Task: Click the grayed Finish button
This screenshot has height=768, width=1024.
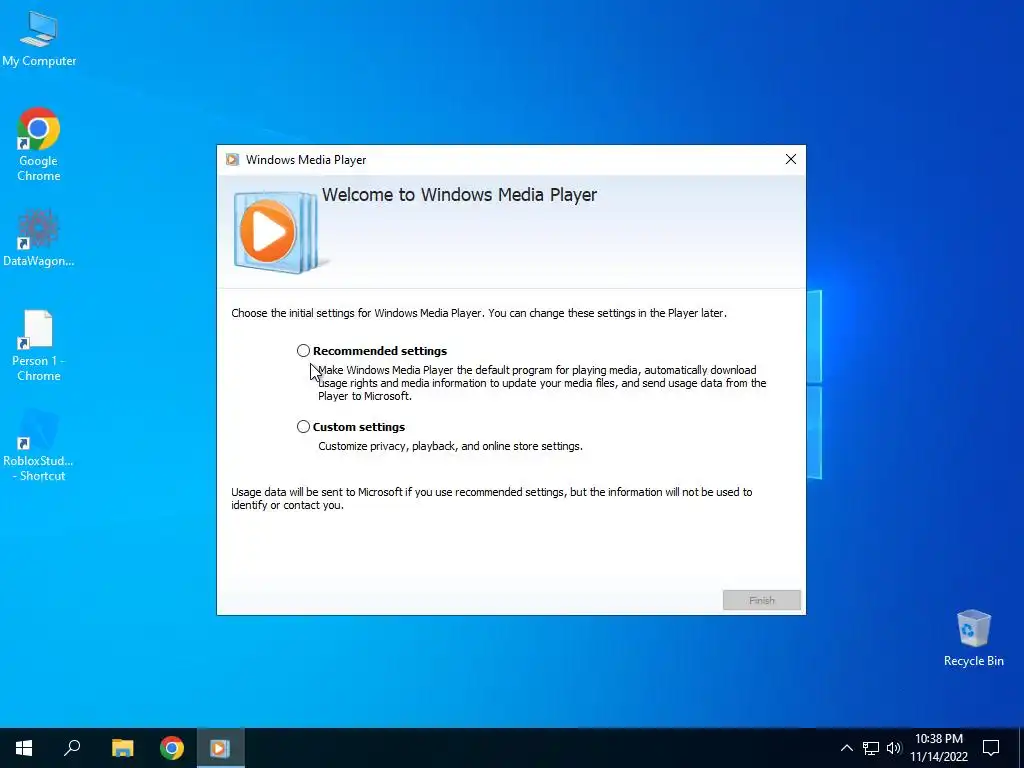Action: point(761,600)
